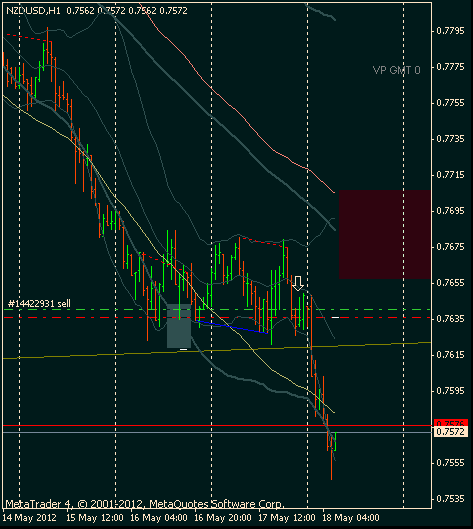Select the red dashed stop level line
The image size is (473, 529).
tap(217, 317)
